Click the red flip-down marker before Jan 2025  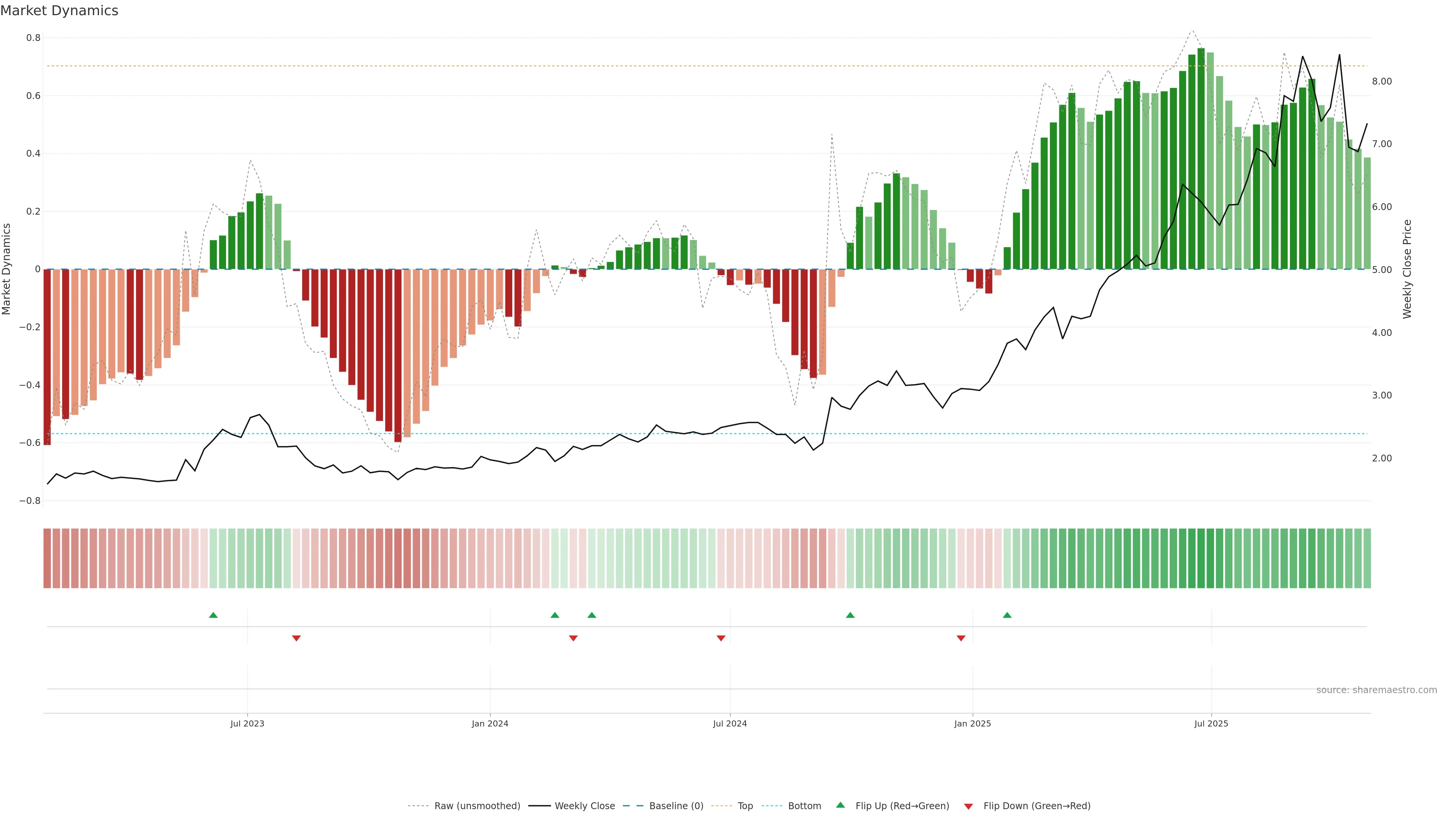click(x=961, y=638)
